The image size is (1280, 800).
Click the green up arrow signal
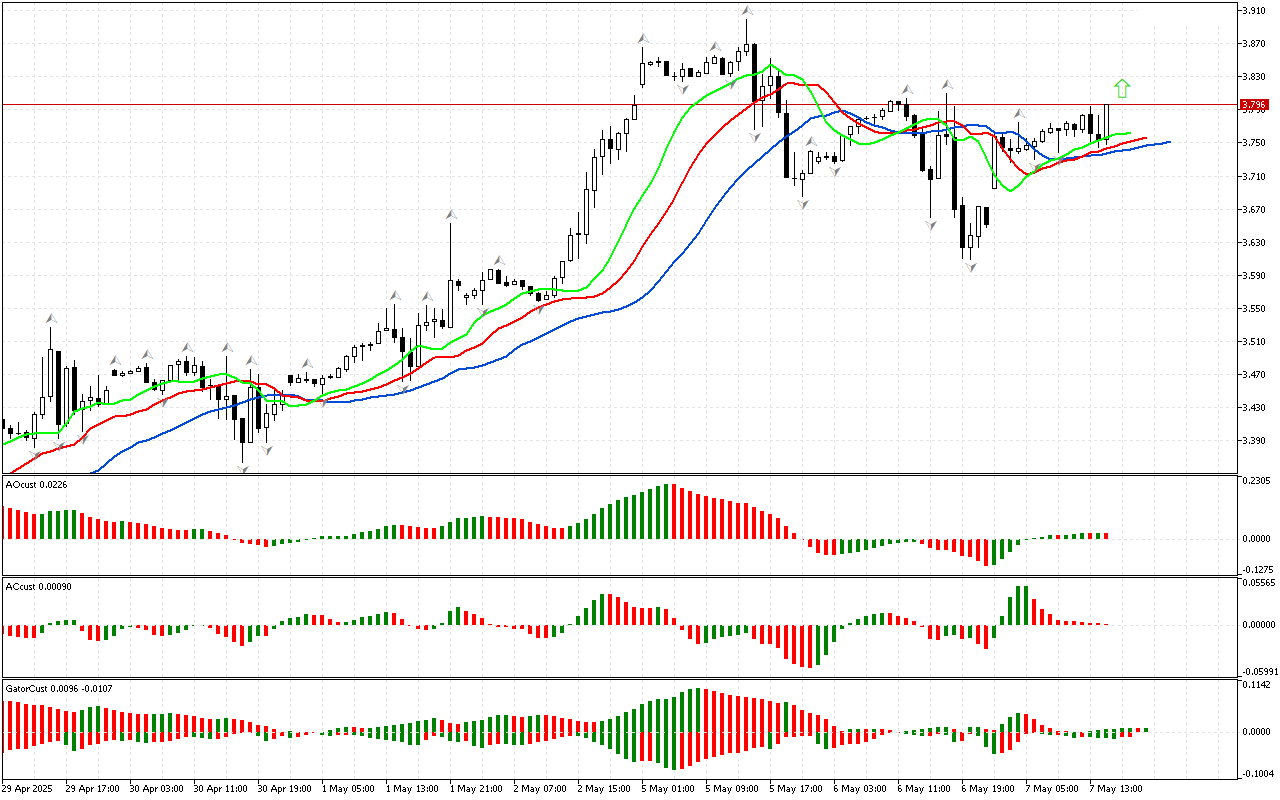(x=1122, y=89)
